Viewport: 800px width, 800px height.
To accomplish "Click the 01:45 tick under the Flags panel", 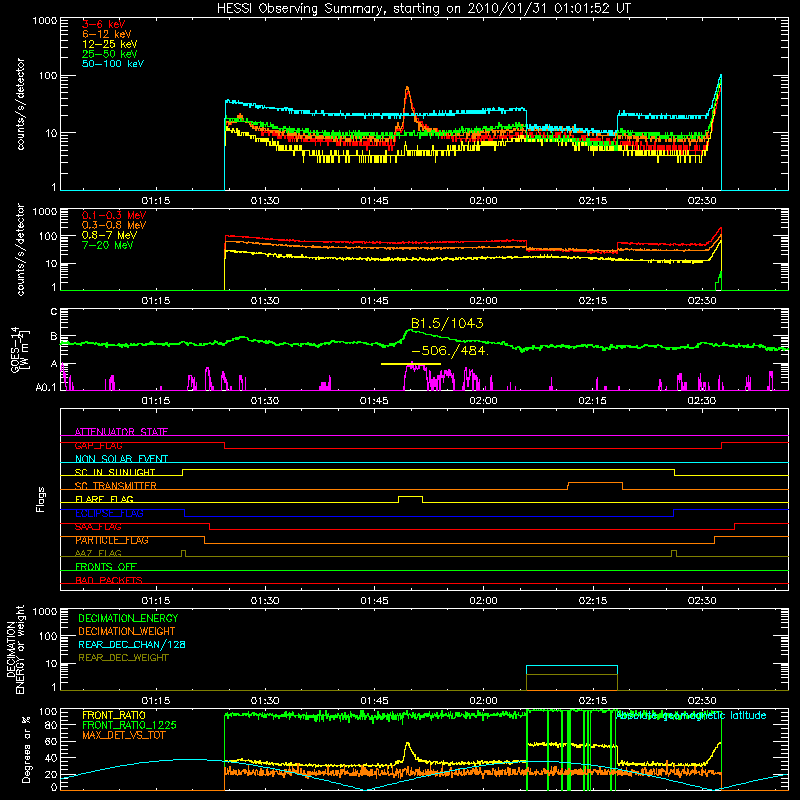I will [x=374, y=601].
